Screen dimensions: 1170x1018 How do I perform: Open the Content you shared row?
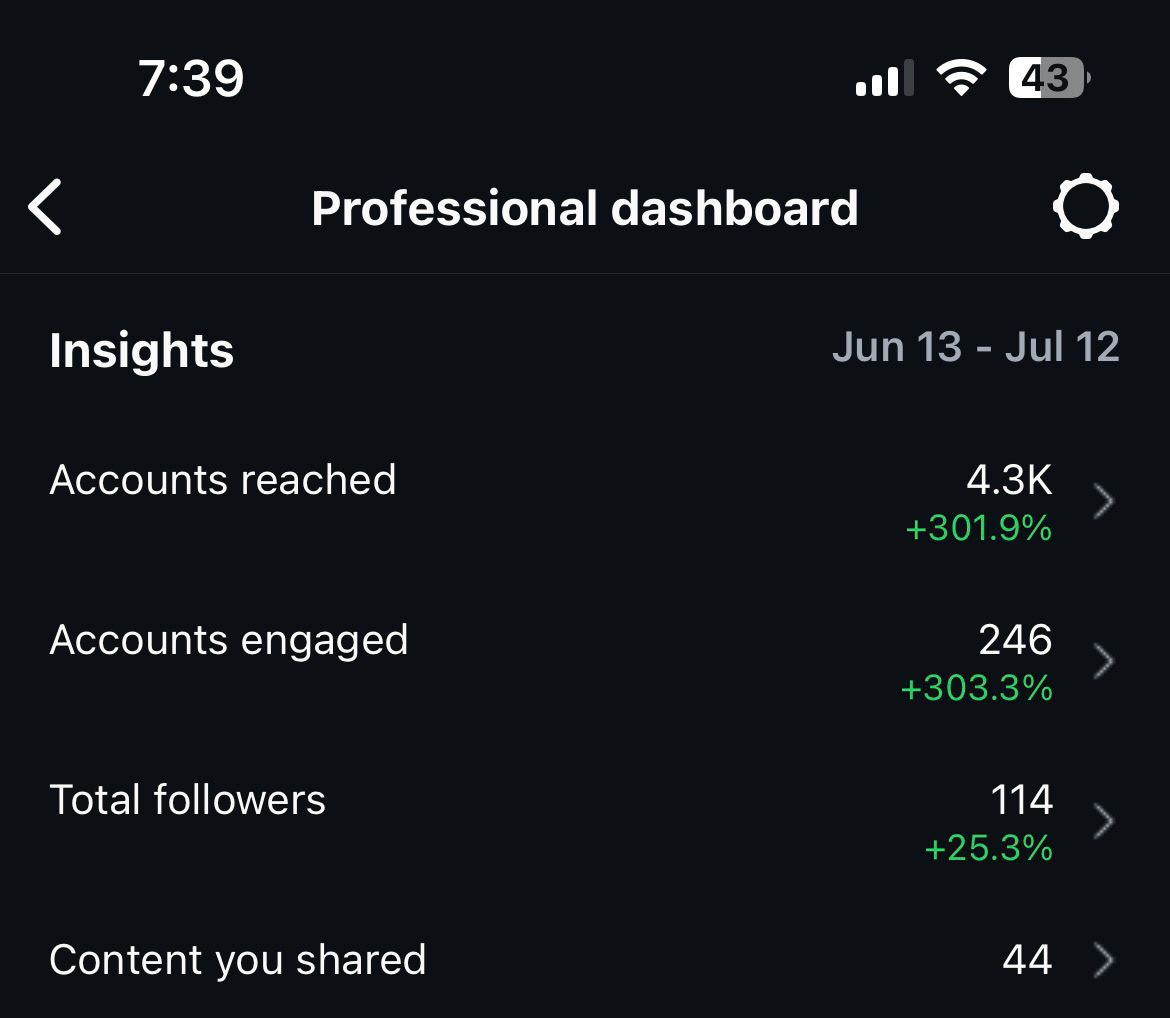pos(585,960)
